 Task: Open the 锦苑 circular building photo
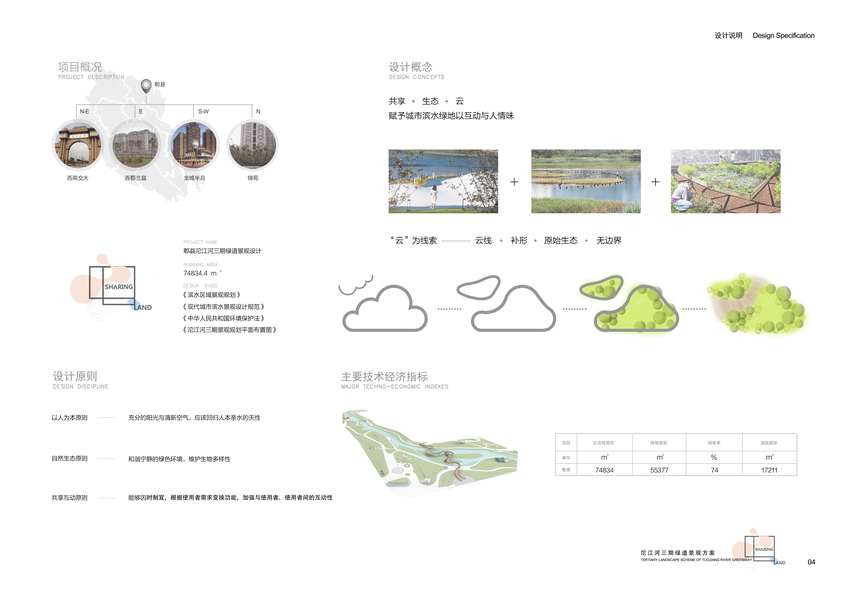252,145
